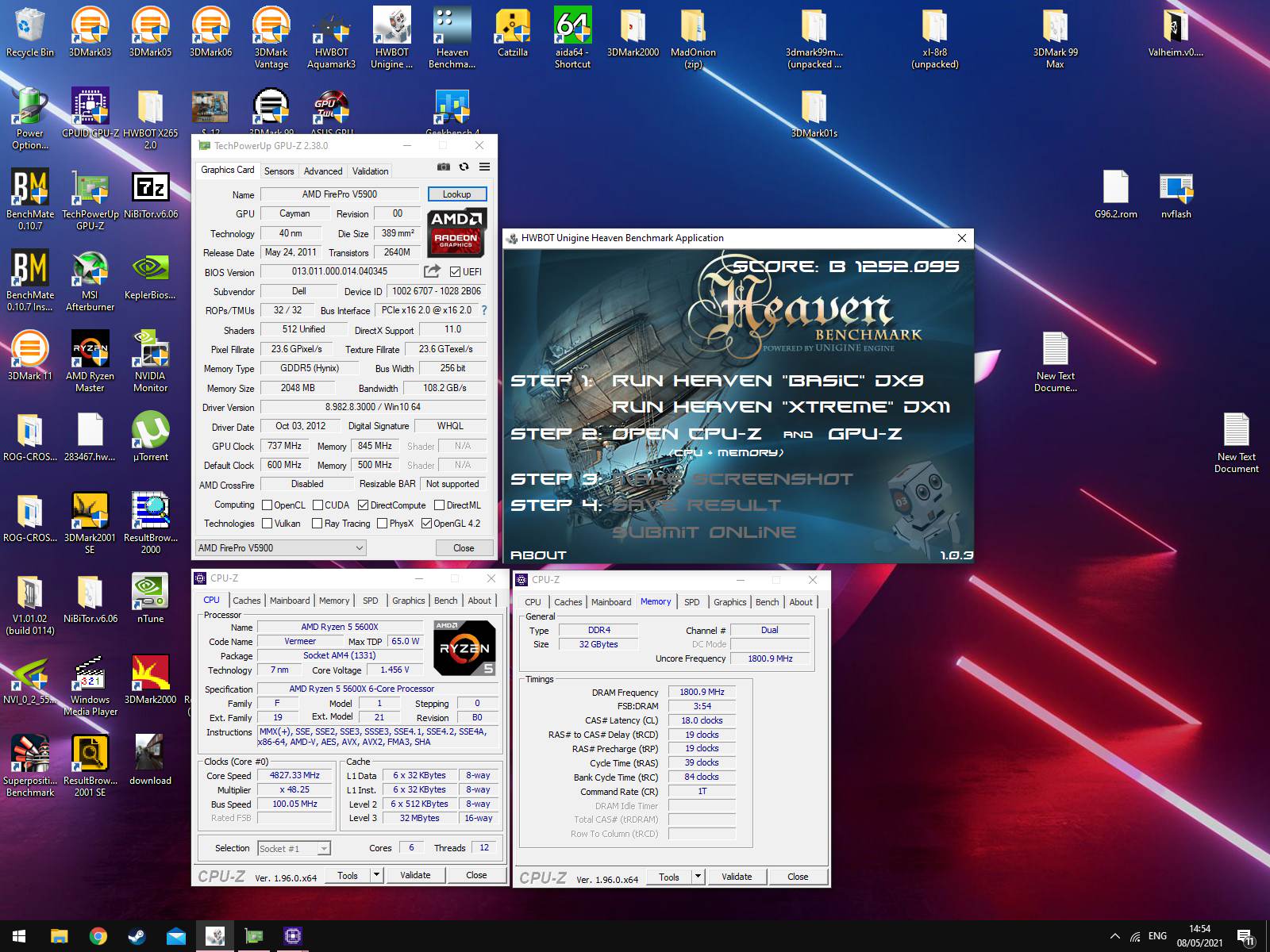Open Steam from the taskbar

point(137,936)
